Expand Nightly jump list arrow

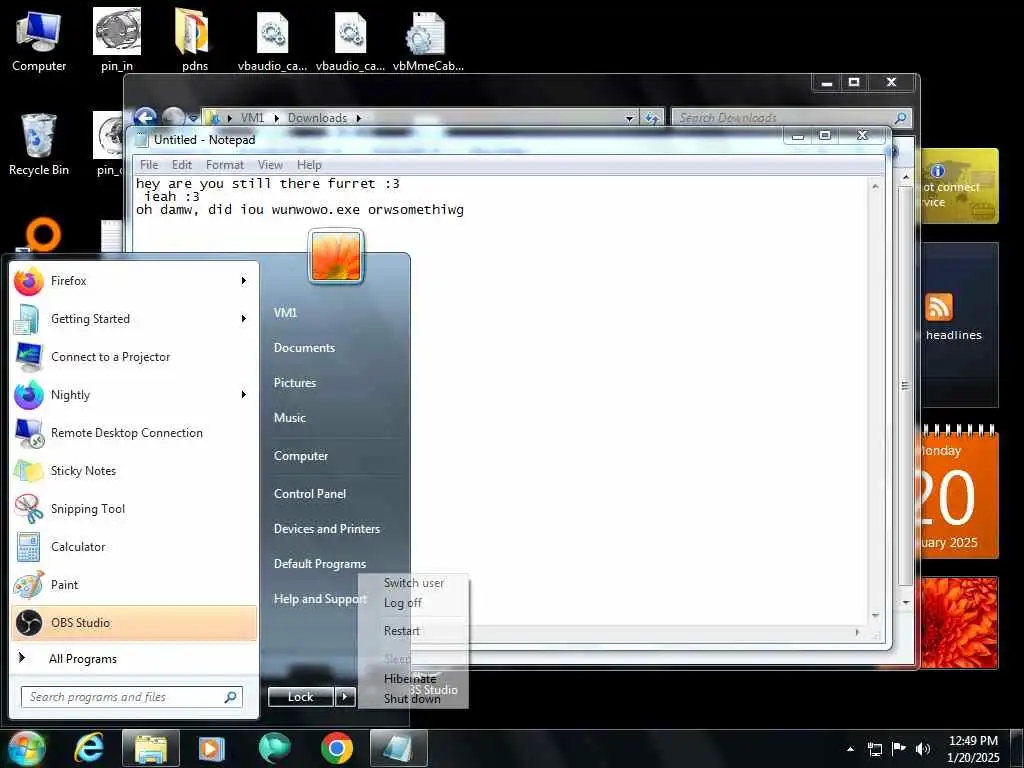(x=244, y=394)
